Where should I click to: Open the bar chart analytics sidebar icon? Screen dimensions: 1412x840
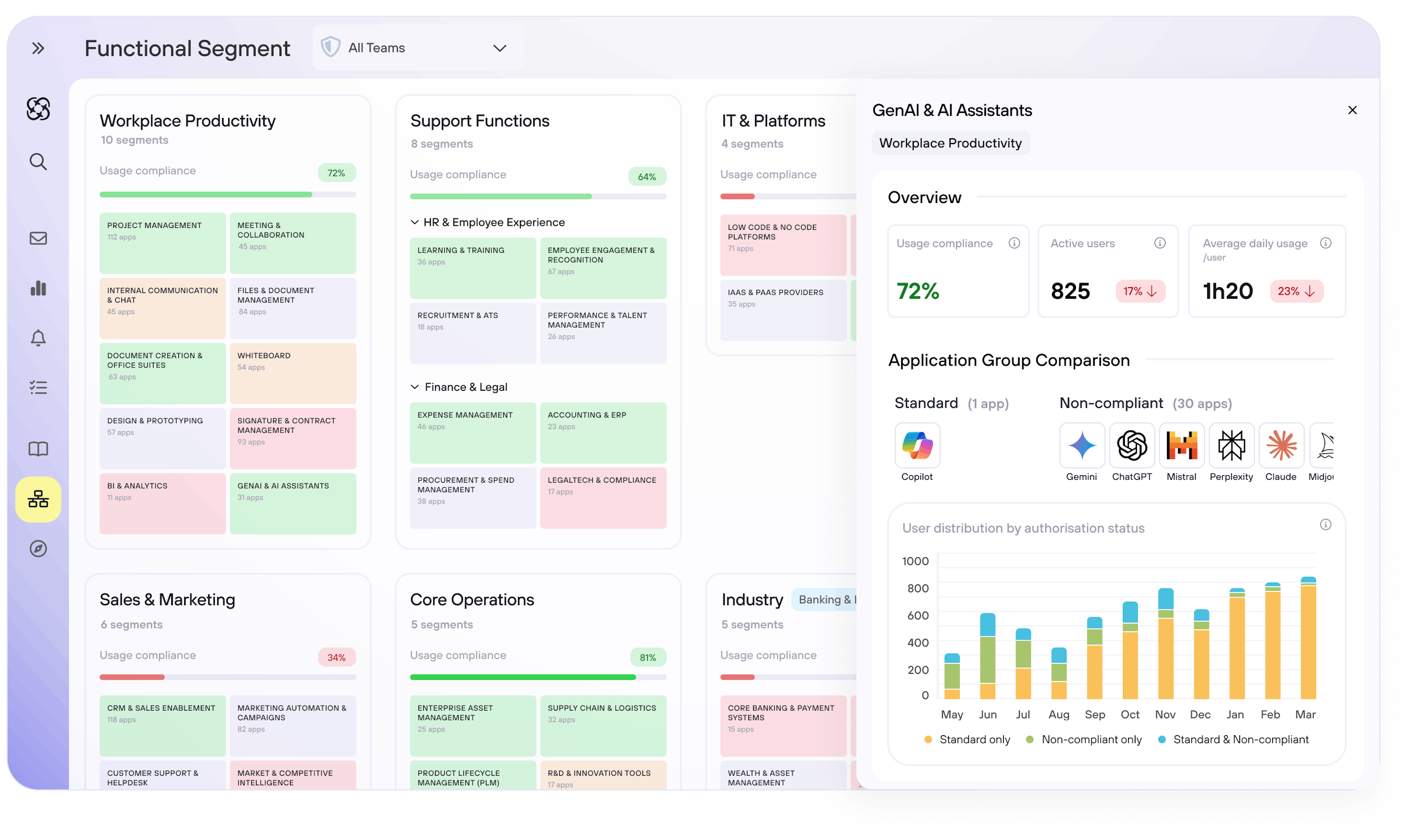(x=38, y=288)
